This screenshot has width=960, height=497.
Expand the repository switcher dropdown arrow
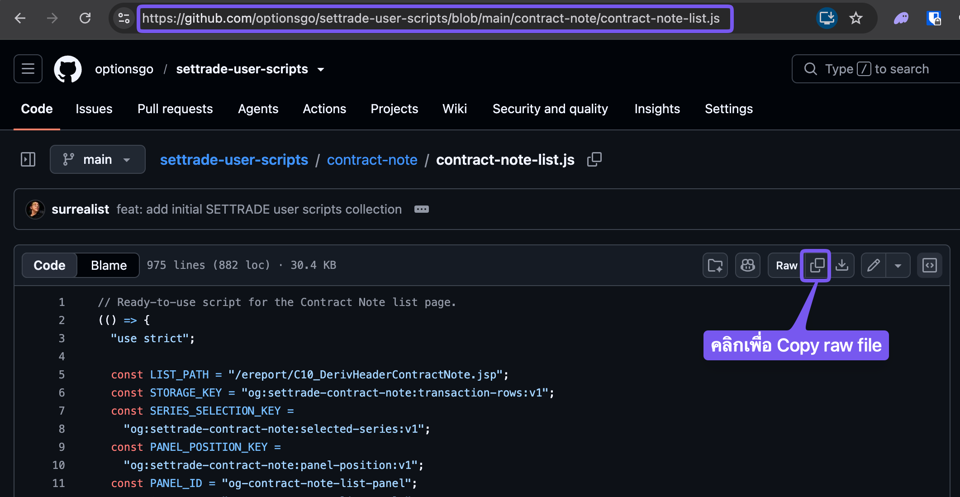320,70
